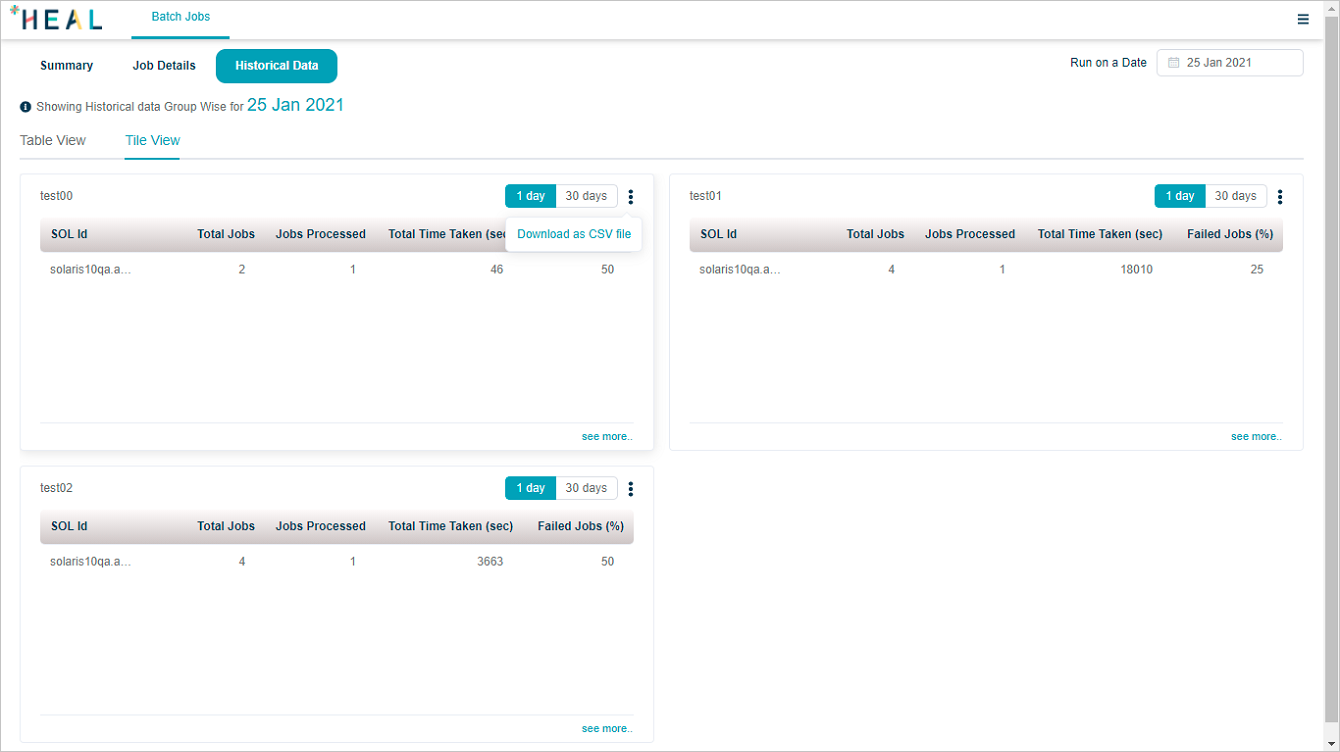Screen dimensions: 1340x752
Task: Switch to Table View tab
Action: pos(53,140)
